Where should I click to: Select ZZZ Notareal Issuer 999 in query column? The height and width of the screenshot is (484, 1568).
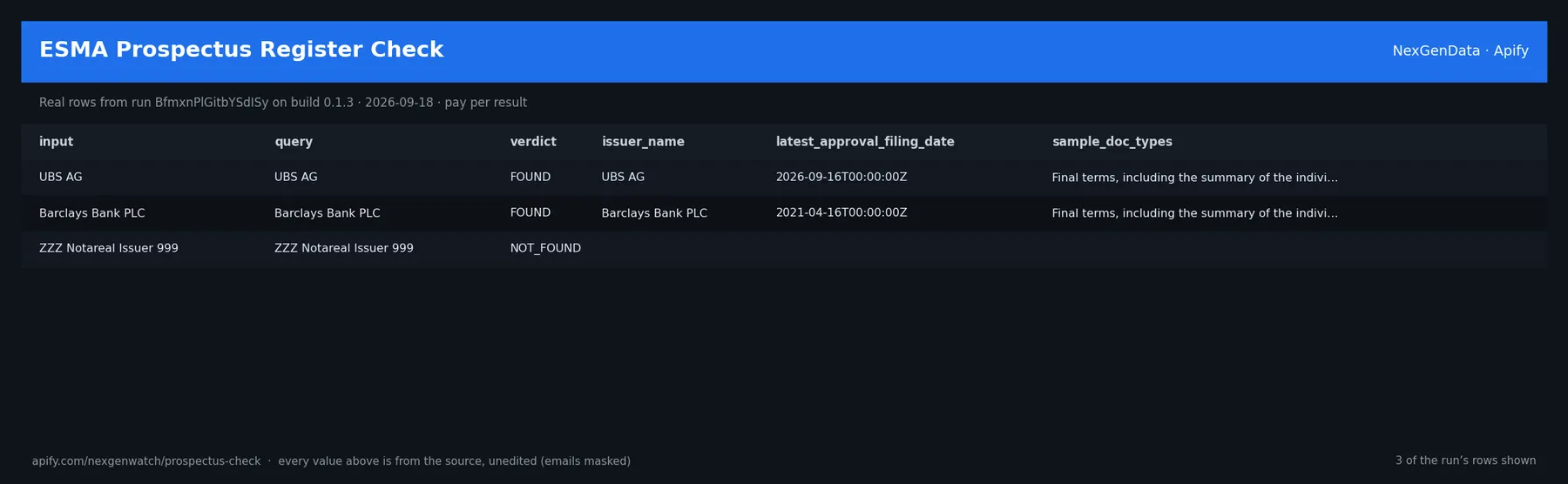click(x=344, y=249)
